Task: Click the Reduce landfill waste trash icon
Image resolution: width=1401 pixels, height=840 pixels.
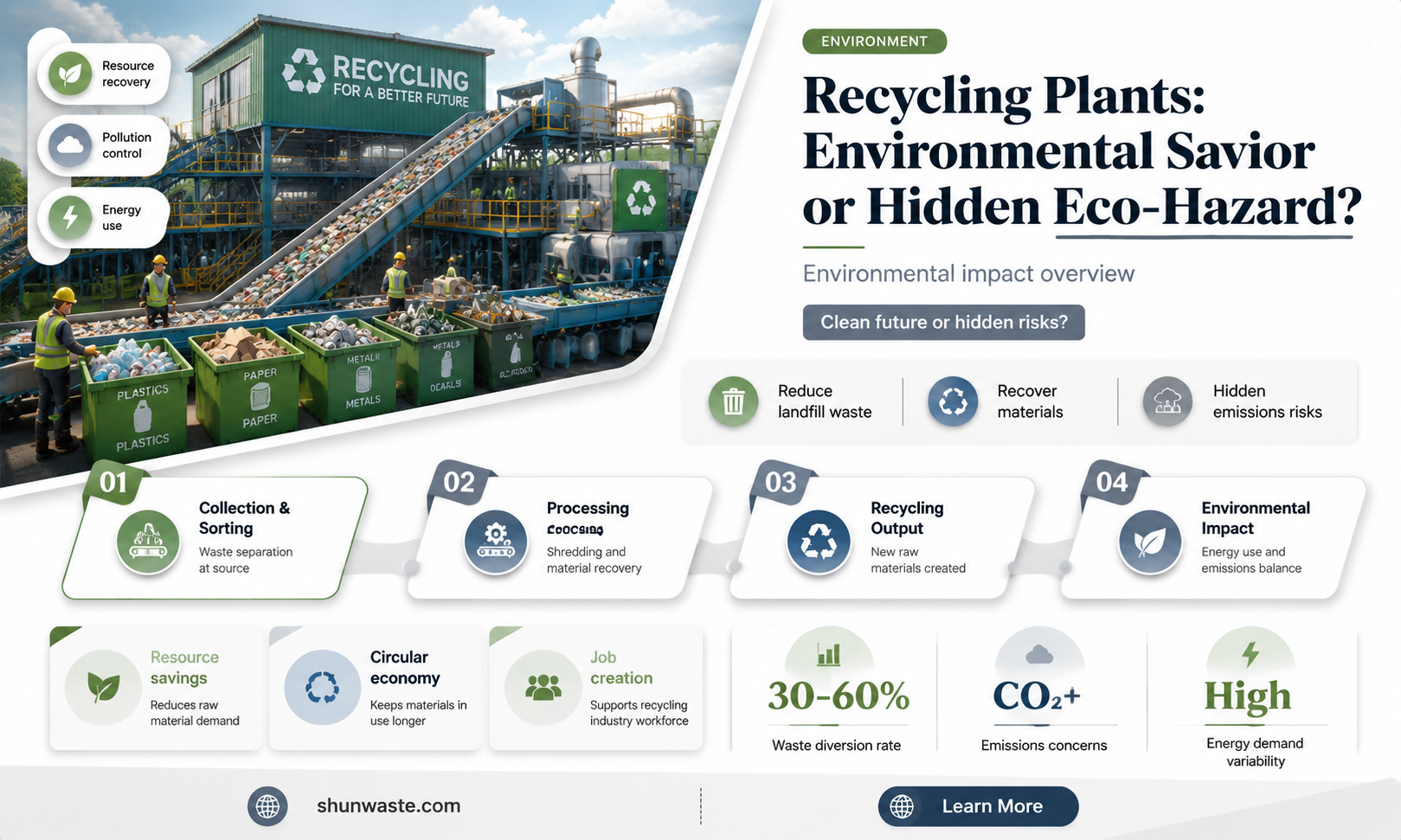Action: click(x=733, y=401)
